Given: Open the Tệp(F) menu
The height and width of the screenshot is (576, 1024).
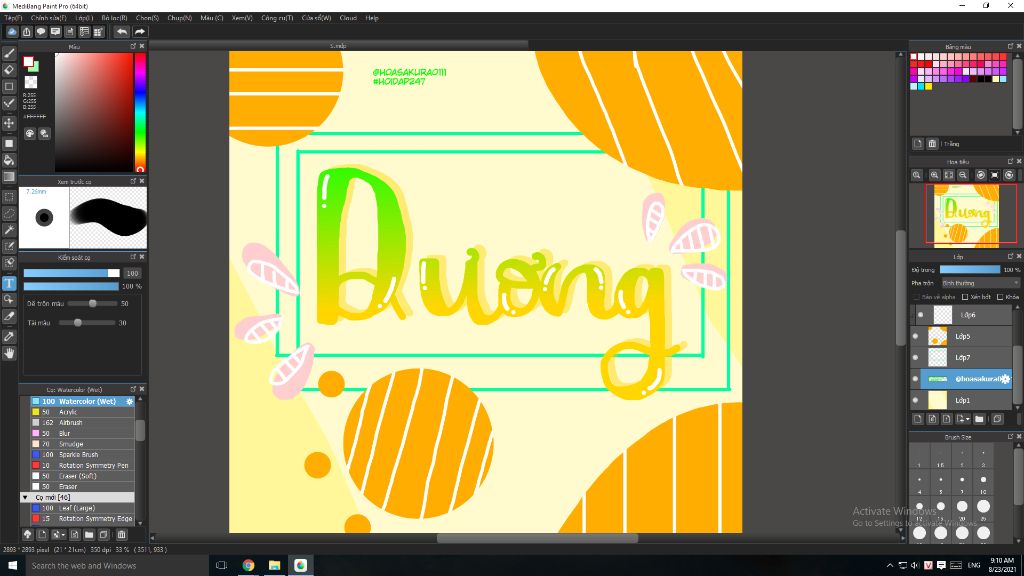Looking at the screenshot, I should coord(13,18).
